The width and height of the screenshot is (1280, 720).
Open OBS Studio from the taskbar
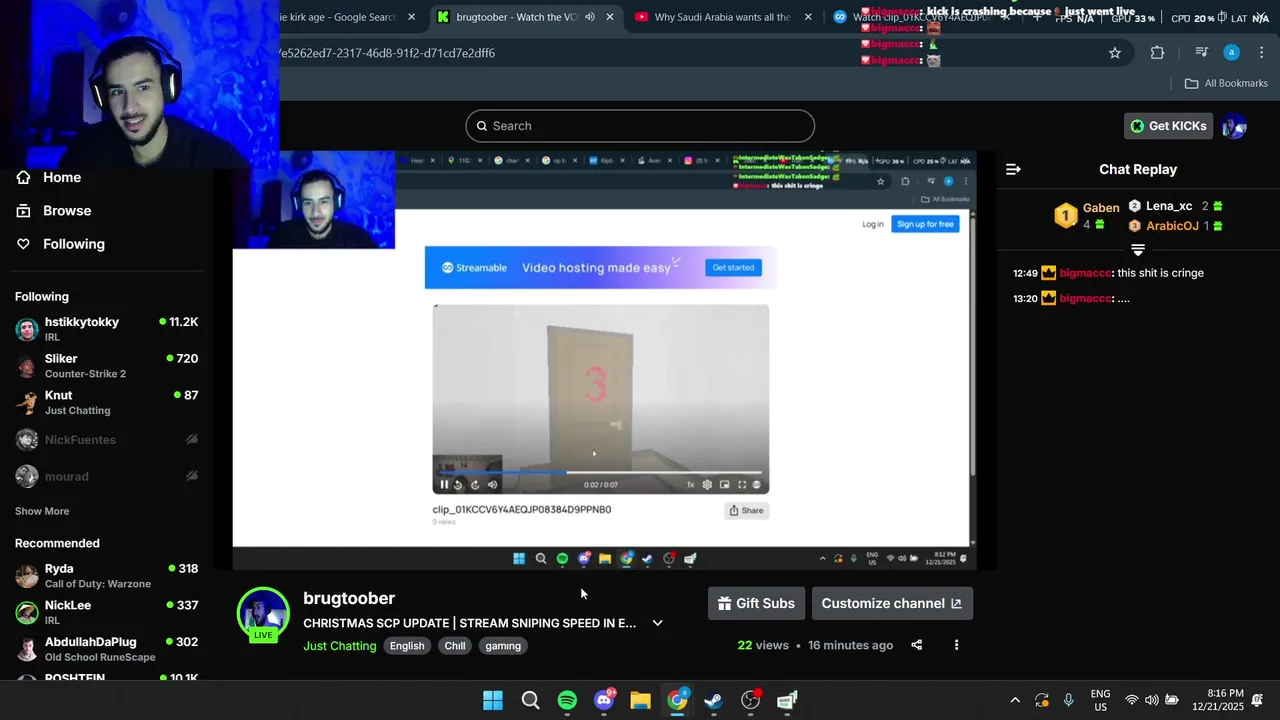point(750,701)
